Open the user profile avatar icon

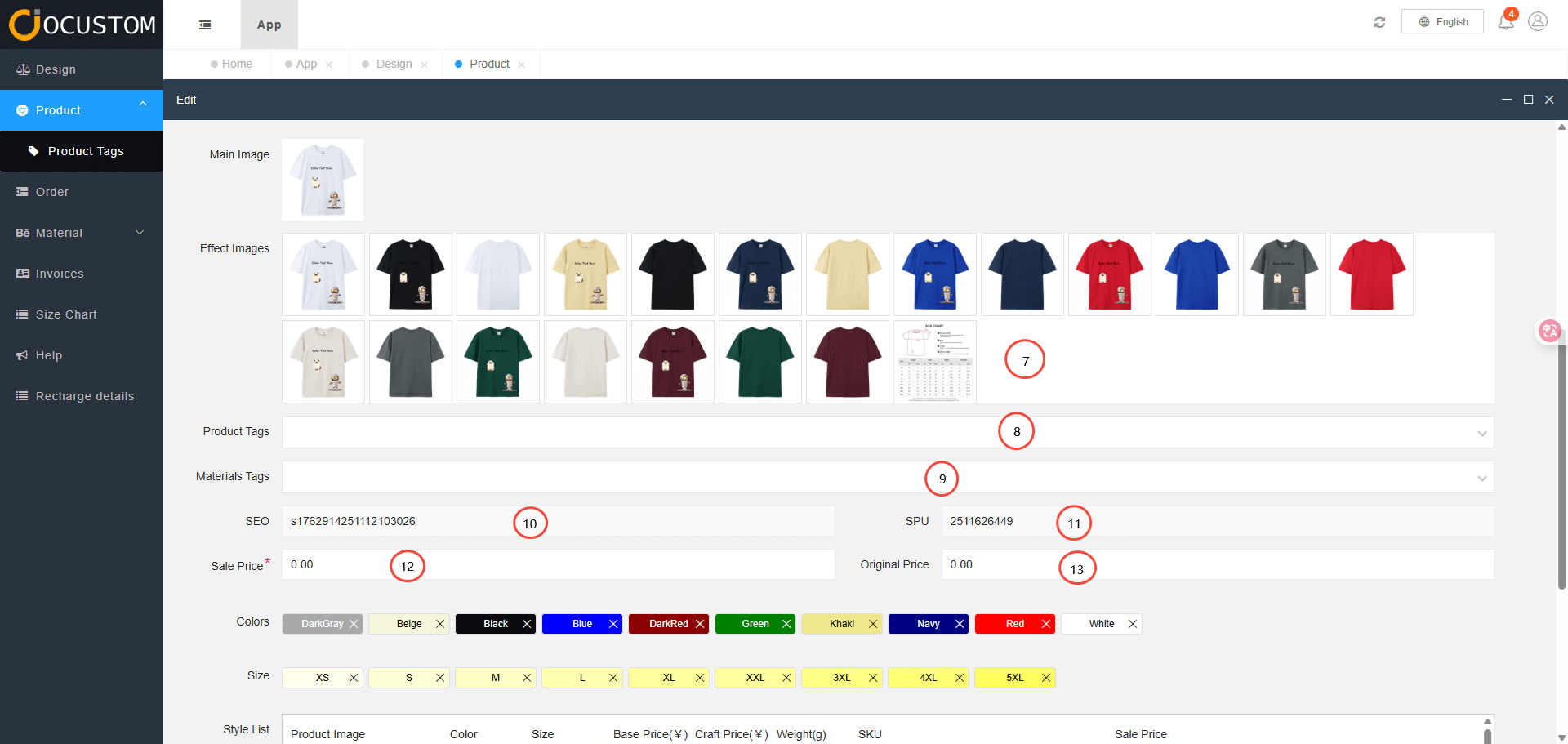tap(1538, 21)
